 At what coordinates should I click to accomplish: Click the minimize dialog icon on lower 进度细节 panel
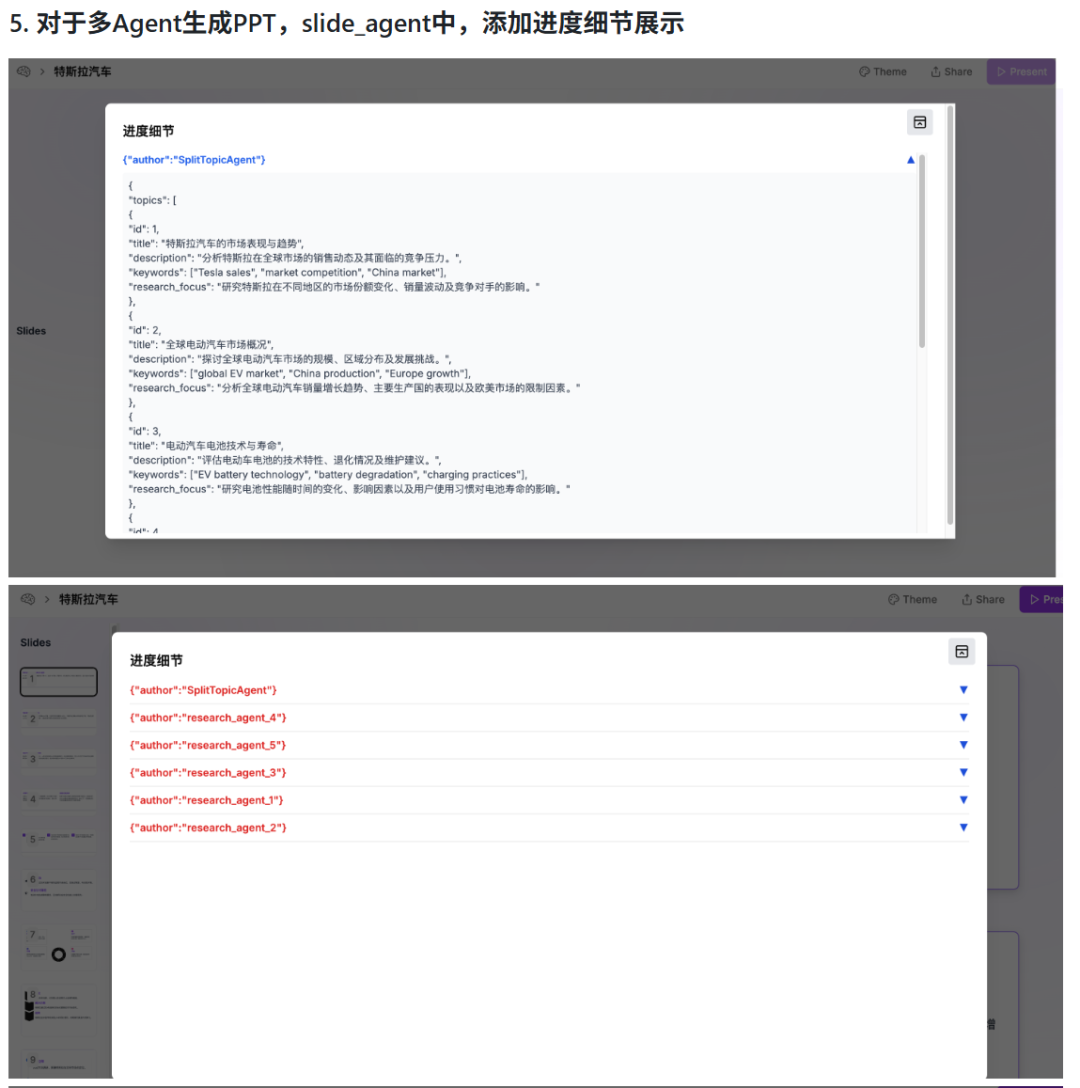coord(962,651)
